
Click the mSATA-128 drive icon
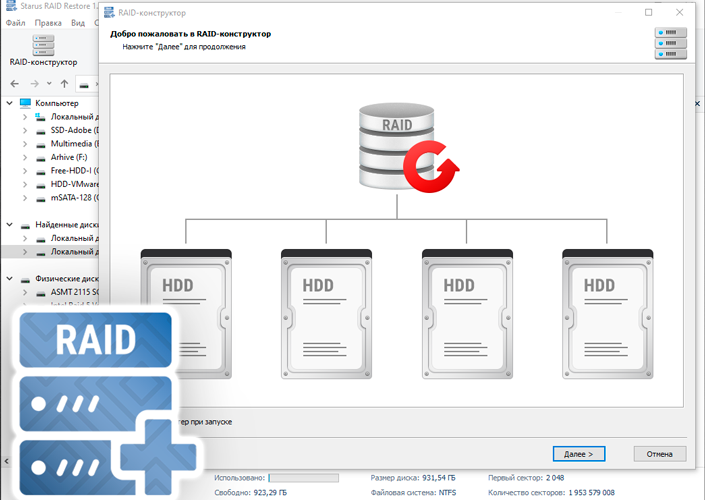[41, 199]
